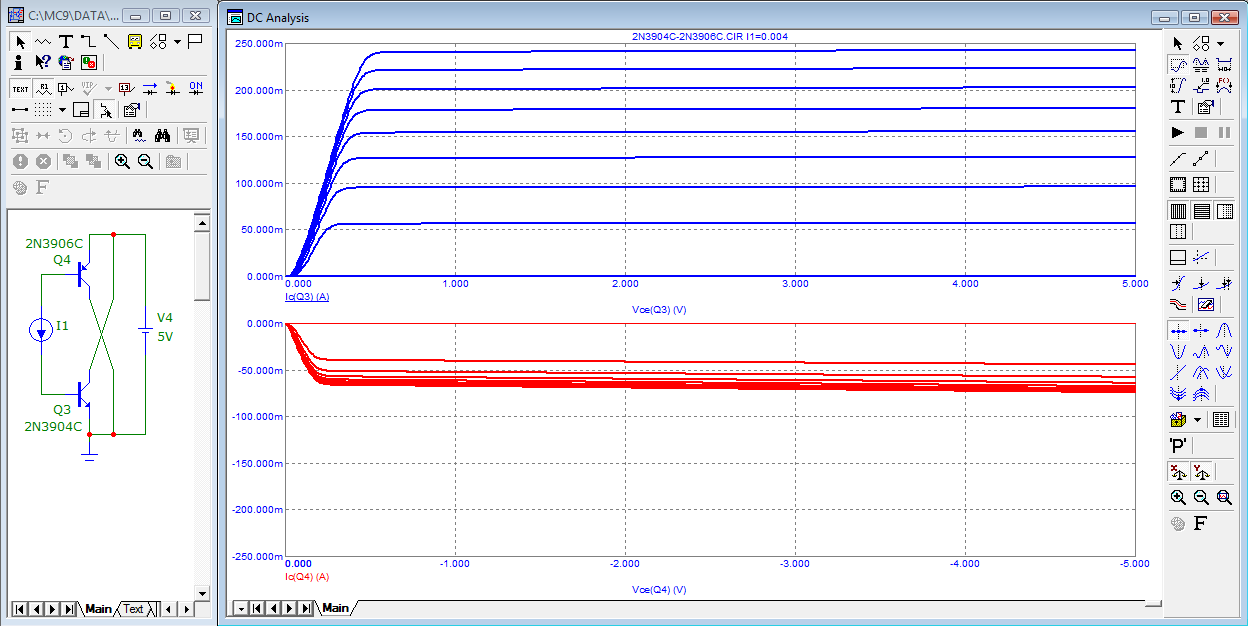Click the small binoculars Find icon
This screenshot has width=1248, height=626.
pos(139,135)
